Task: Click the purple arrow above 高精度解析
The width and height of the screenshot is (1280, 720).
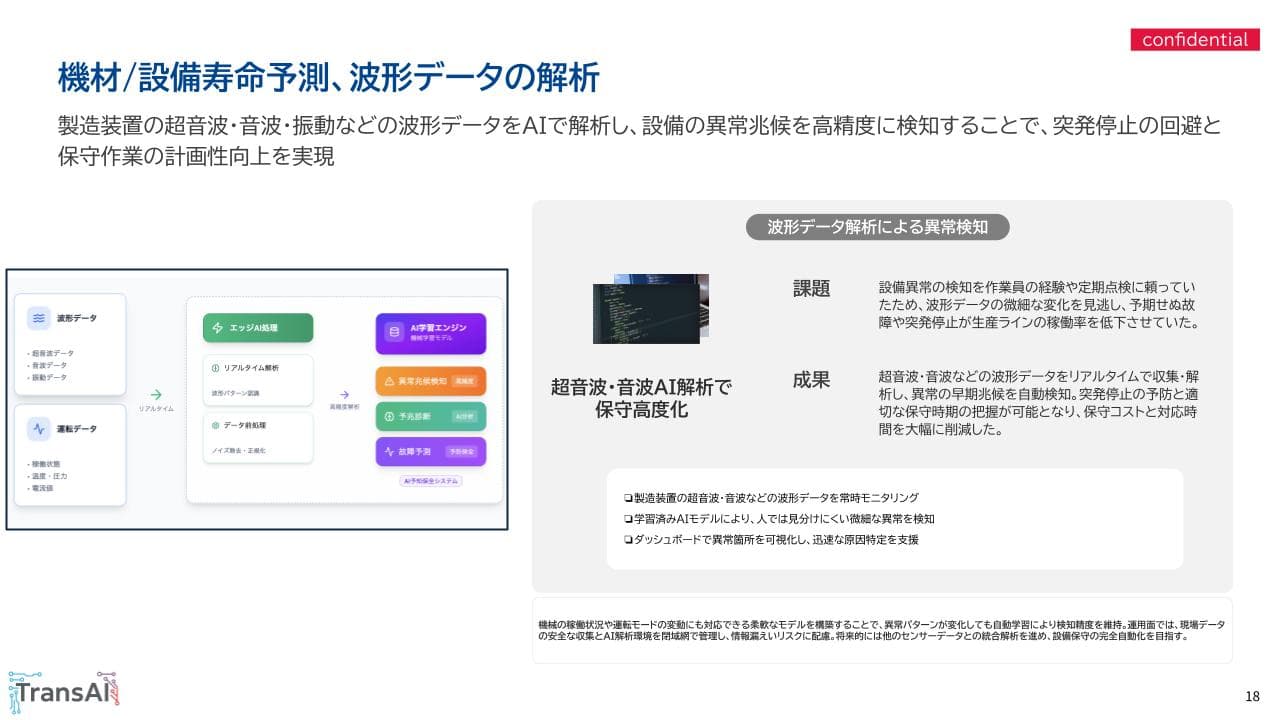Action: point(344,394)
